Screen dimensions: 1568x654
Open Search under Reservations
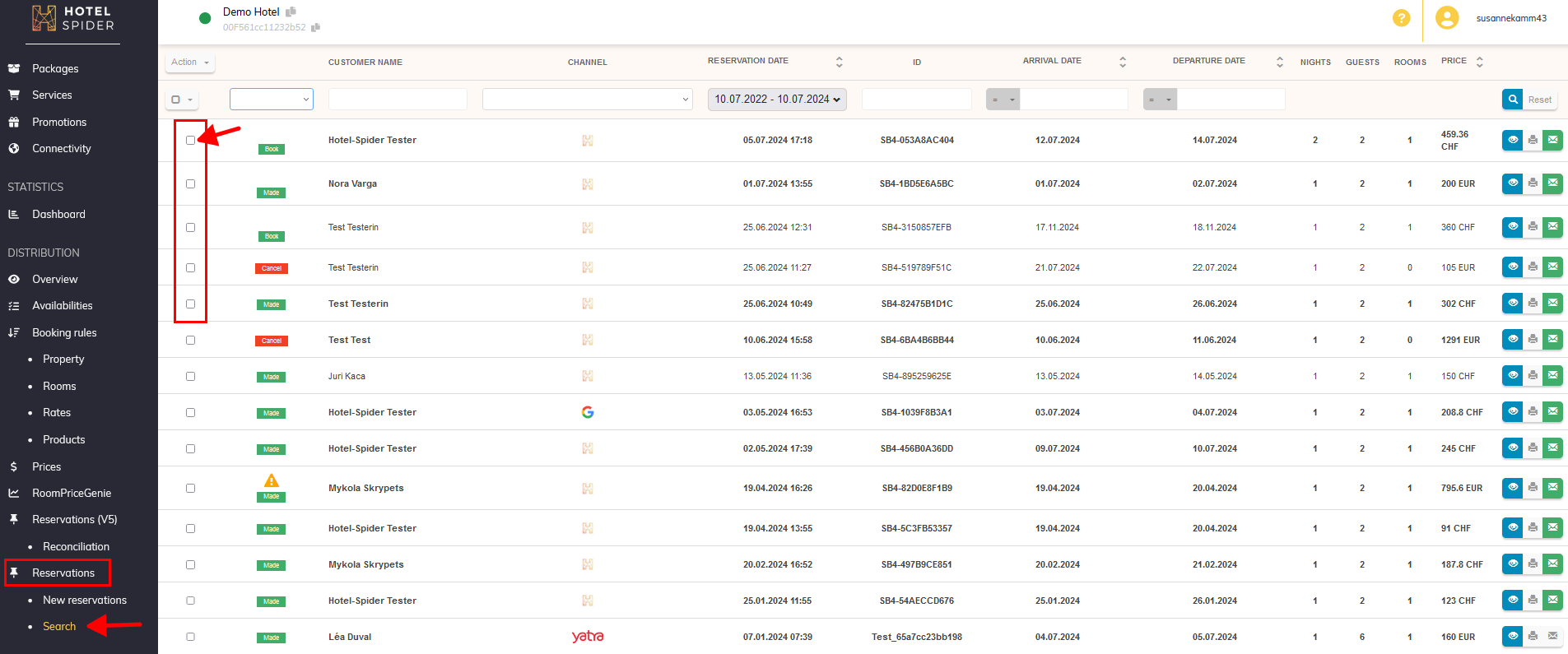[x=59, y=626]
